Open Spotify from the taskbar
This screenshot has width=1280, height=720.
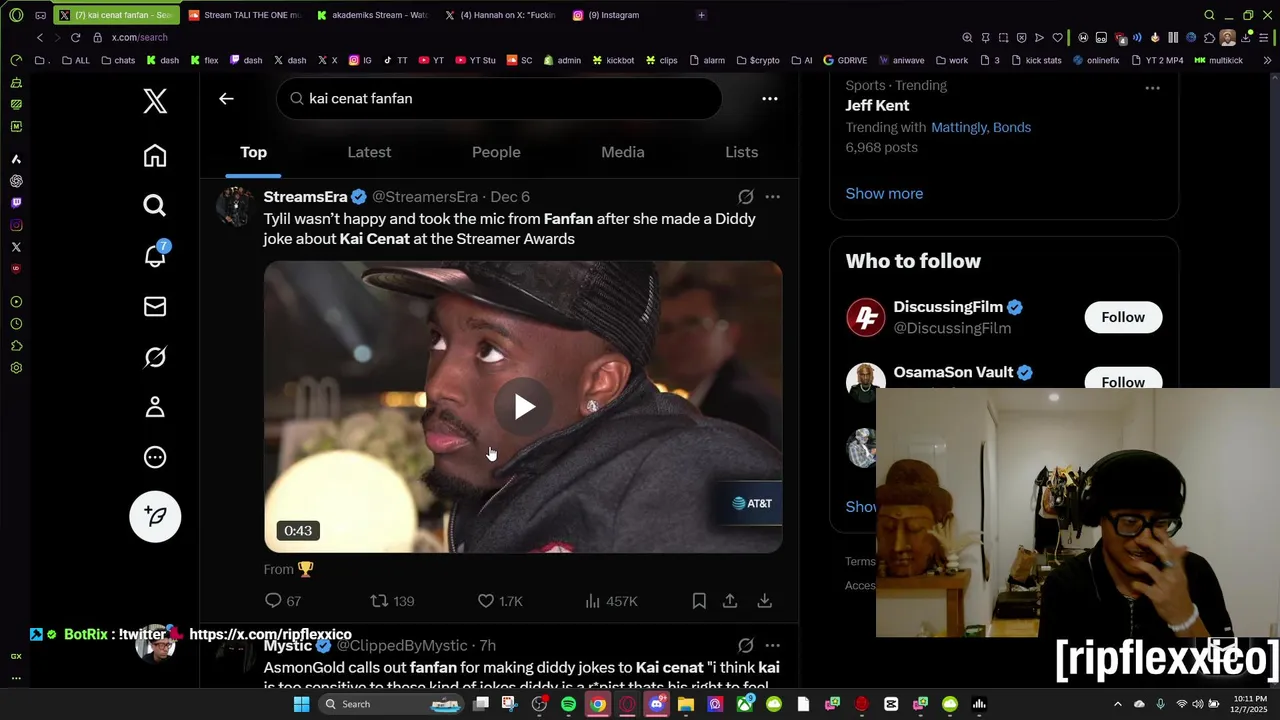click(568, 704)
